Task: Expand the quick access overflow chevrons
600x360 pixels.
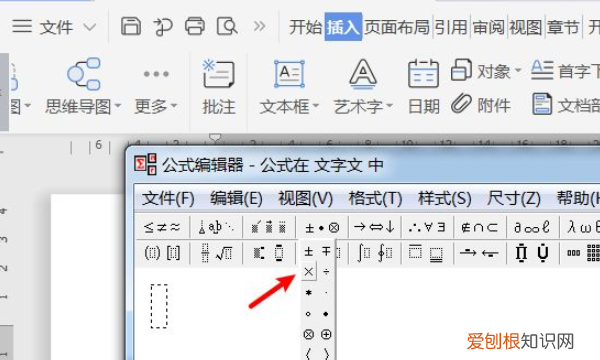Action: coord(259,26)
